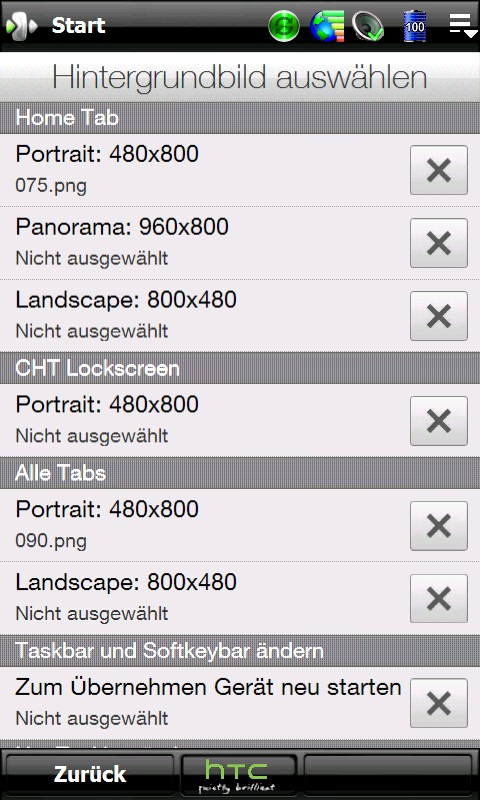480x800 pixels.
Task: Clear the Alle Tabs Landscape 800x480 selection
Action: point(439,598)
